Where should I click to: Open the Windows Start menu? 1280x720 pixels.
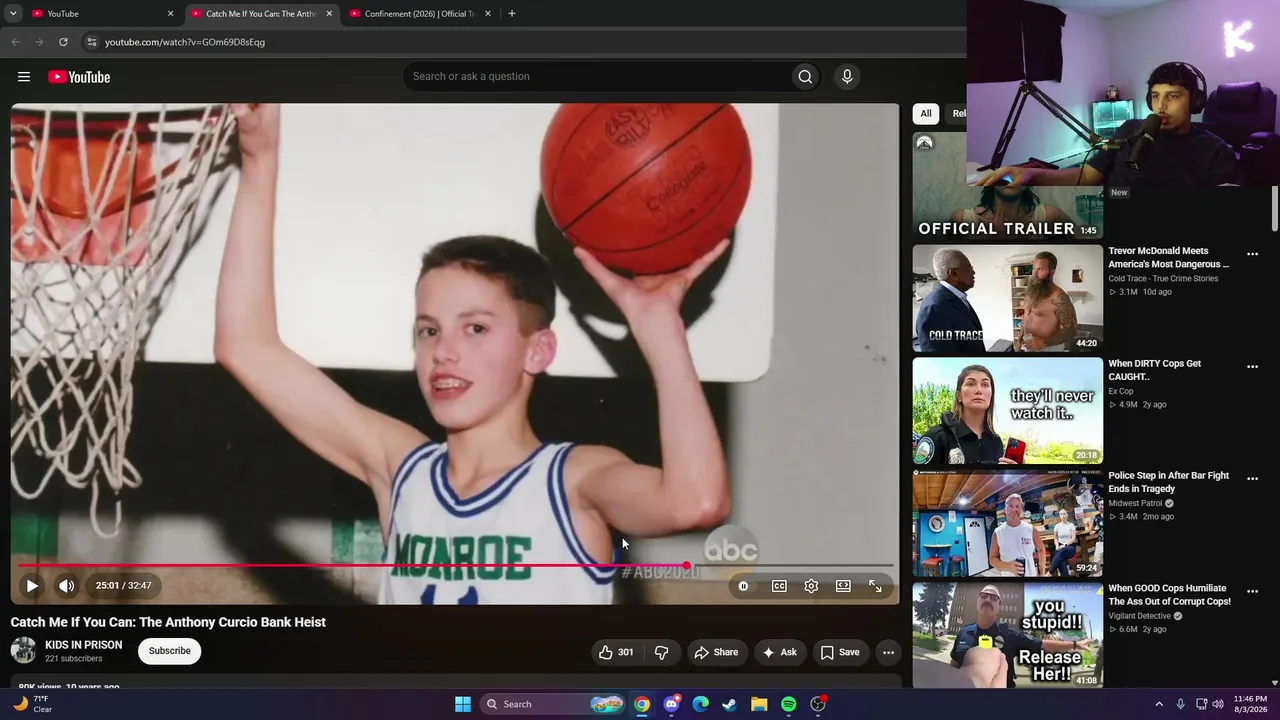463,704
